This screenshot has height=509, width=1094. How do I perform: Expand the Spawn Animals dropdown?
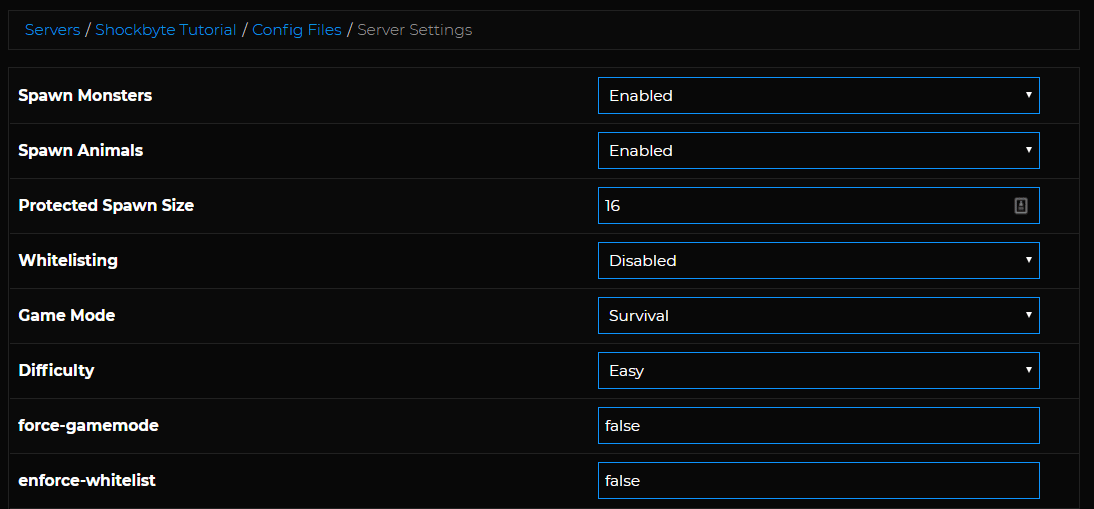[x=818, y=151]
